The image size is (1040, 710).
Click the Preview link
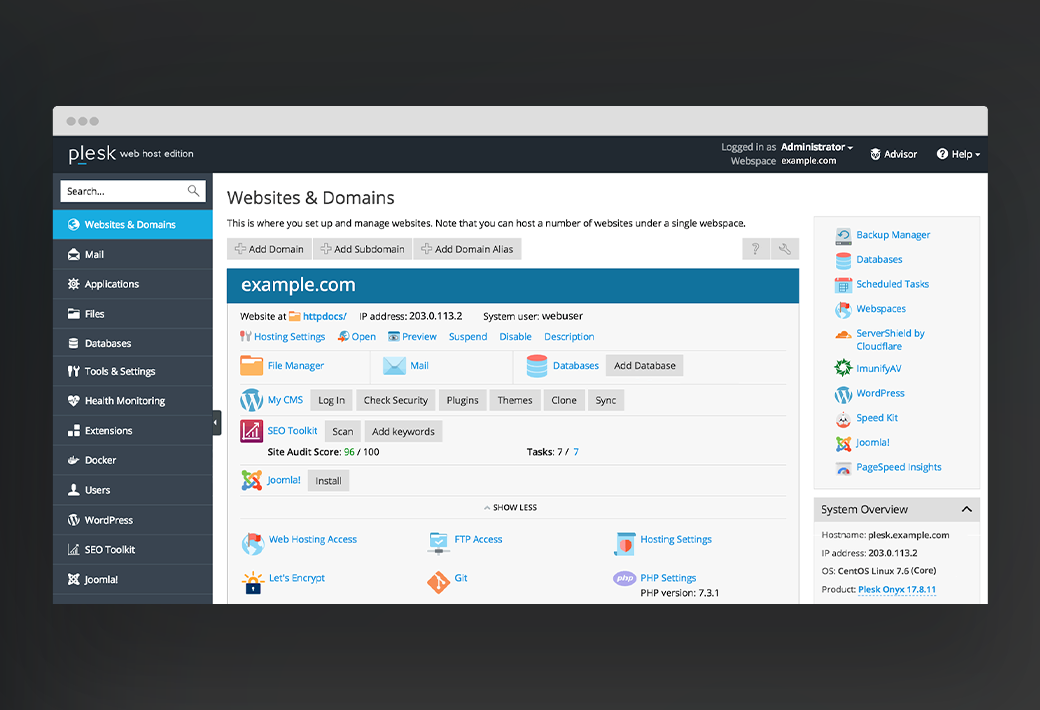click(x=419, y=337)
